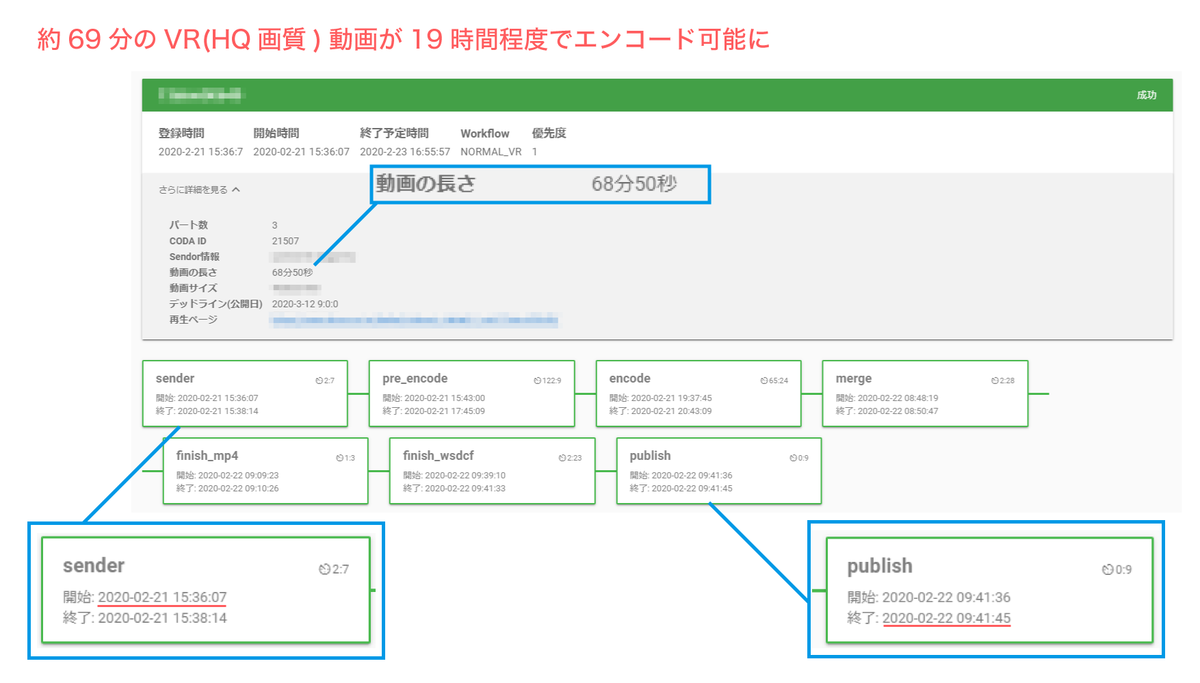The height and width of the screenshot is (683, 1200).
Task: Click the CODA ID value 21507
Action: pyautogui.click(x=285, y=241)
